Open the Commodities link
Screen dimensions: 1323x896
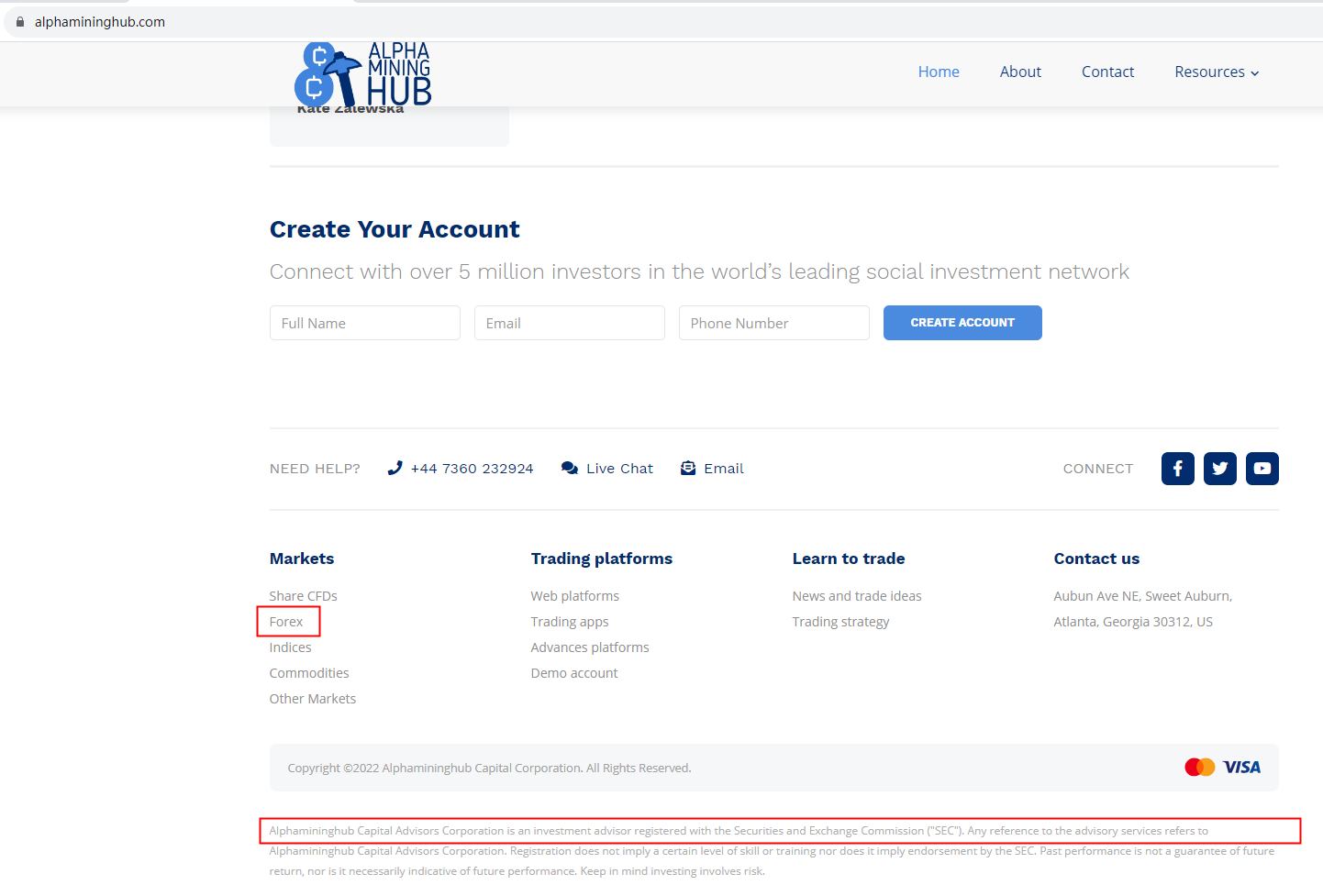pos(309,673)
